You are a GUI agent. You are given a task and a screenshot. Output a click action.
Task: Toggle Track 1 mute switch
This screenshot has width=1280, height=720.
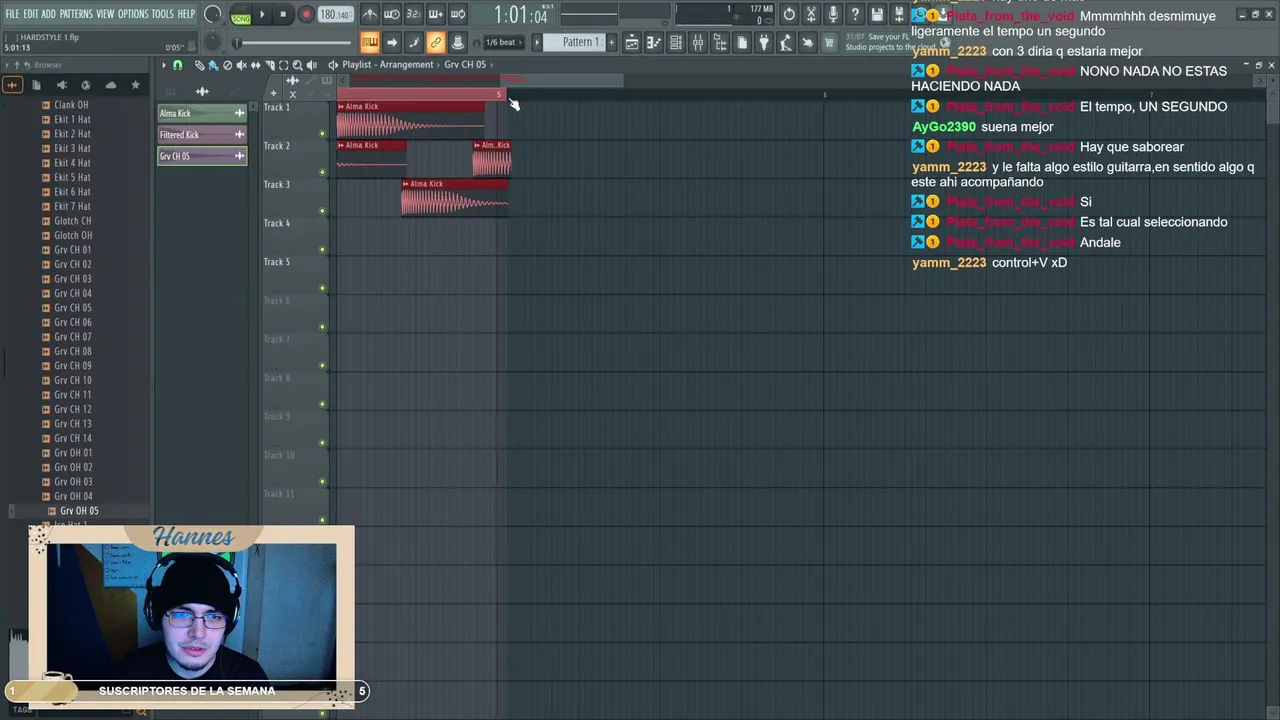pos(322,133)
